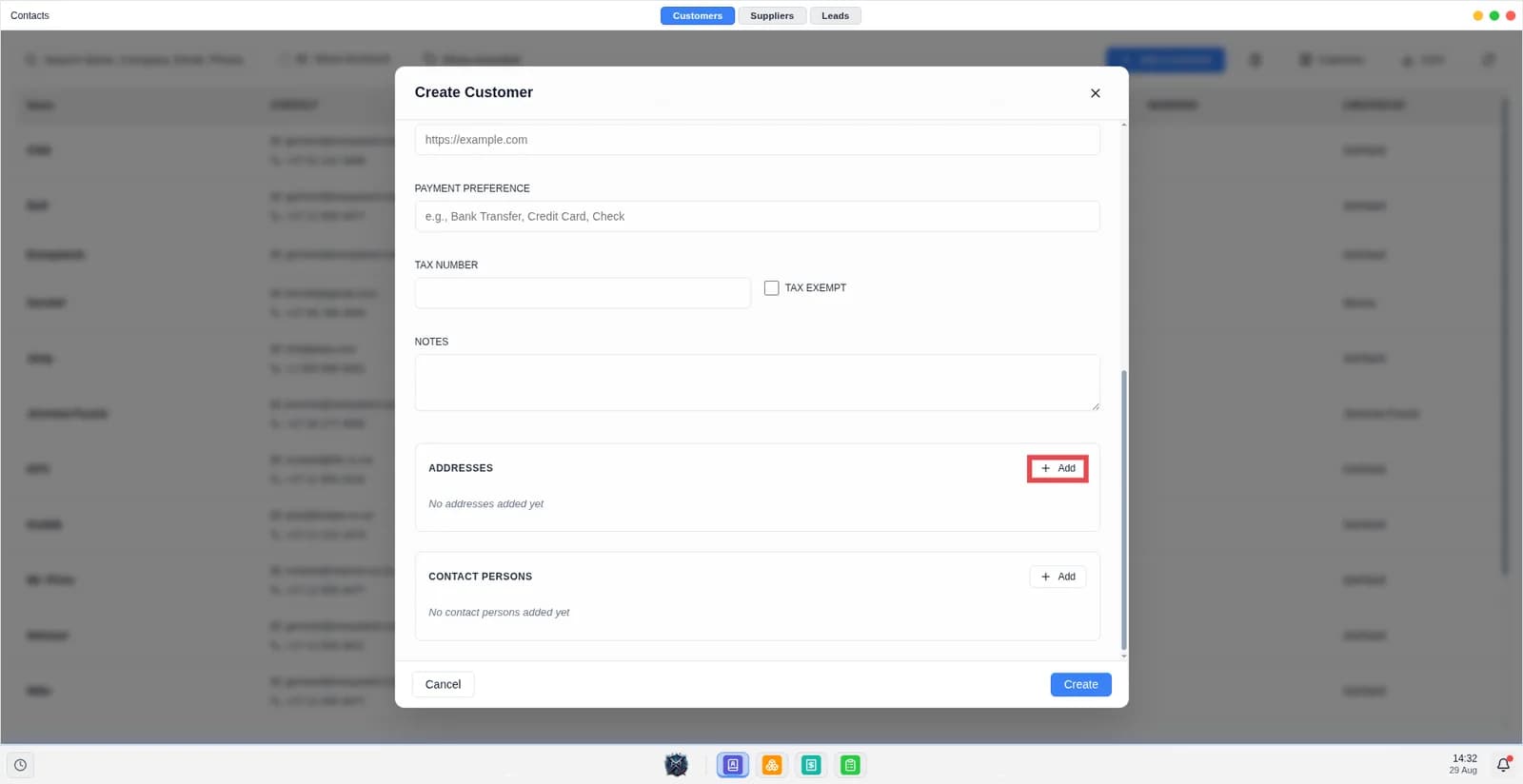Click the Payment Preference field
The image size is (1523, 784).
(757, 216)
